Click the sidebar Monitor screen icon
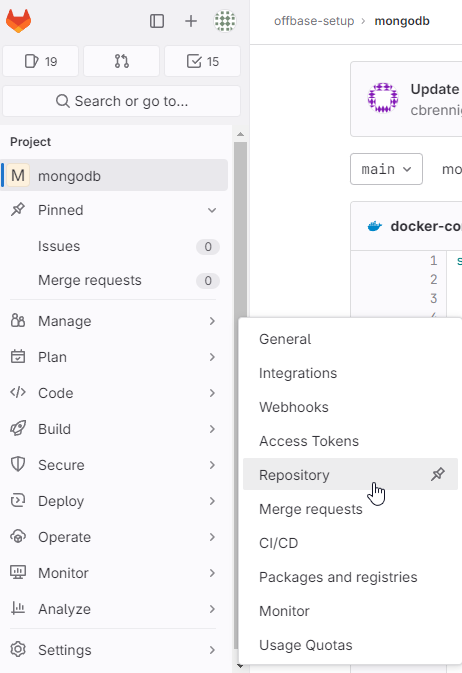Screen dimensions: 462x673 [18, 573]
